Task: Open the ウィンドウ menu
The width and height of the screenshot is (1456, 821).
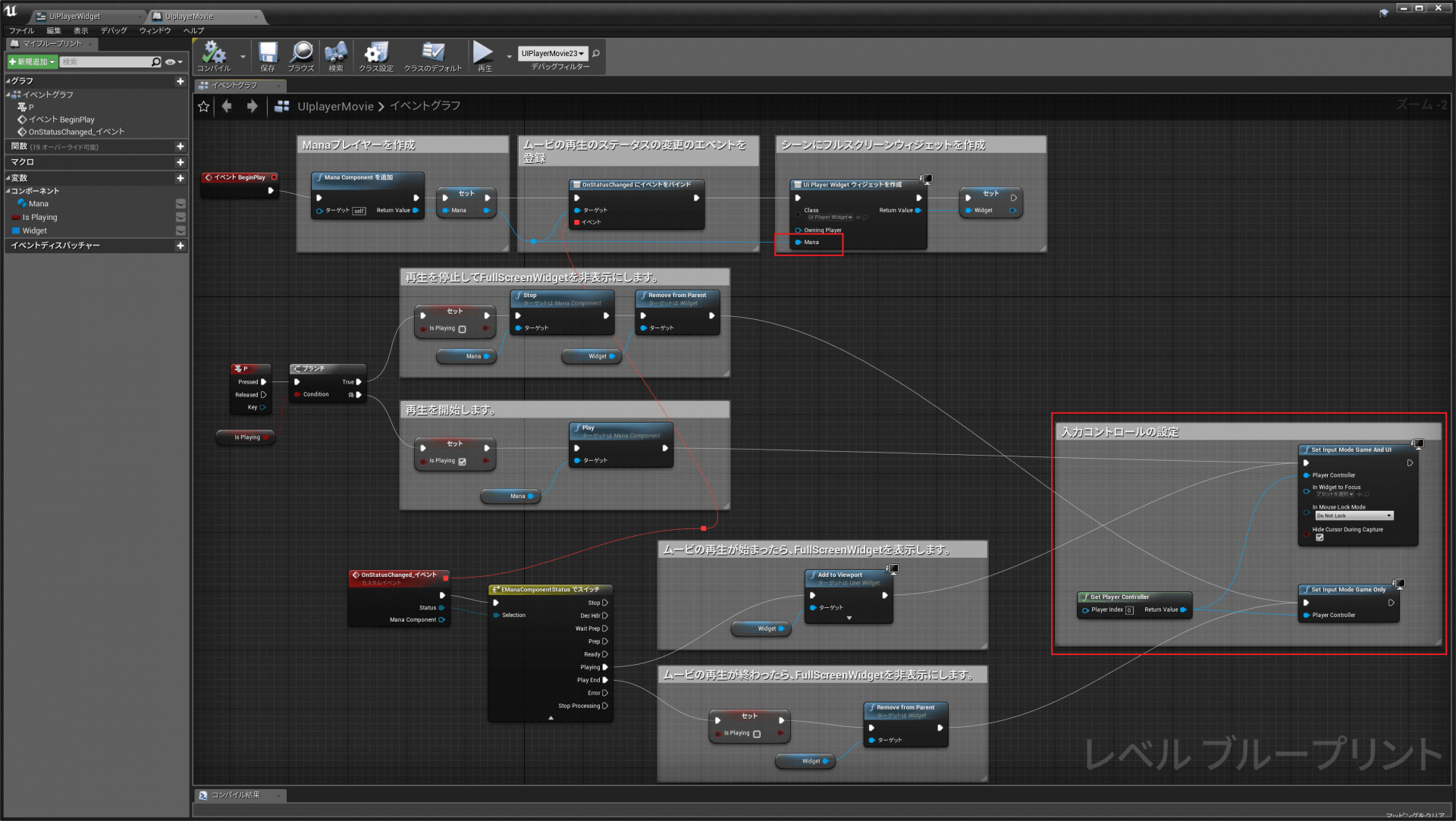Action: [155, 30]
